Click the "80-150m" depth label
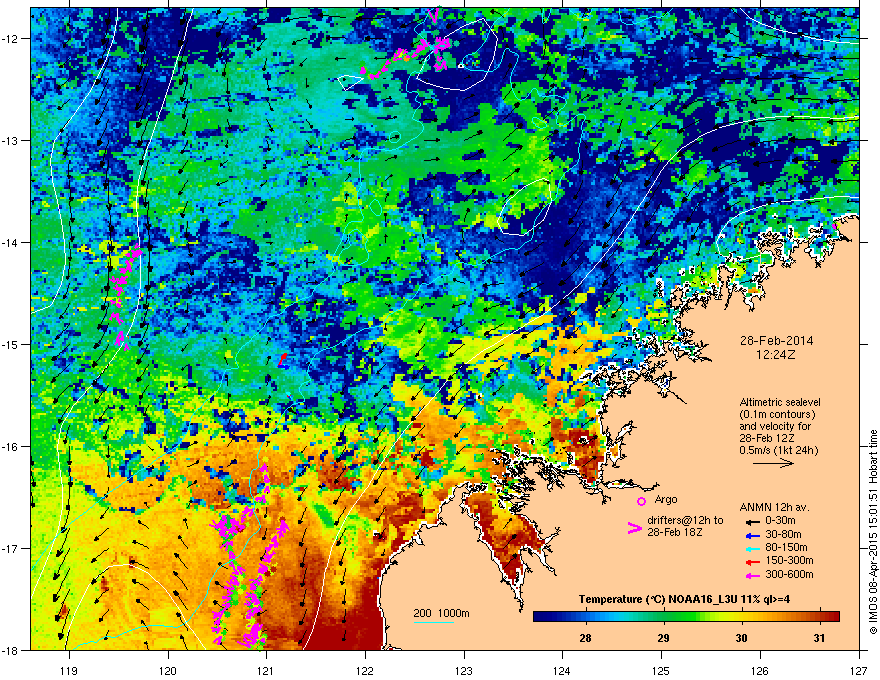This screenshot has width=880, height=680. [786, 548]
